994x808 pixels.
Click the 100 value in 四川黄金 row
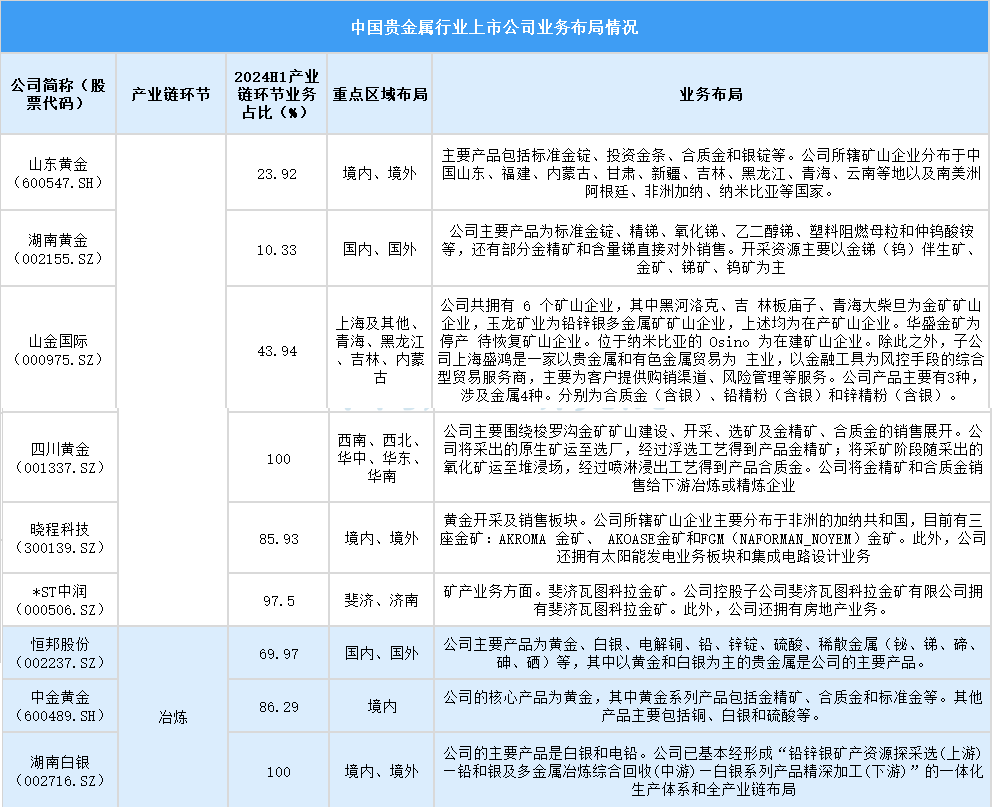278,459
